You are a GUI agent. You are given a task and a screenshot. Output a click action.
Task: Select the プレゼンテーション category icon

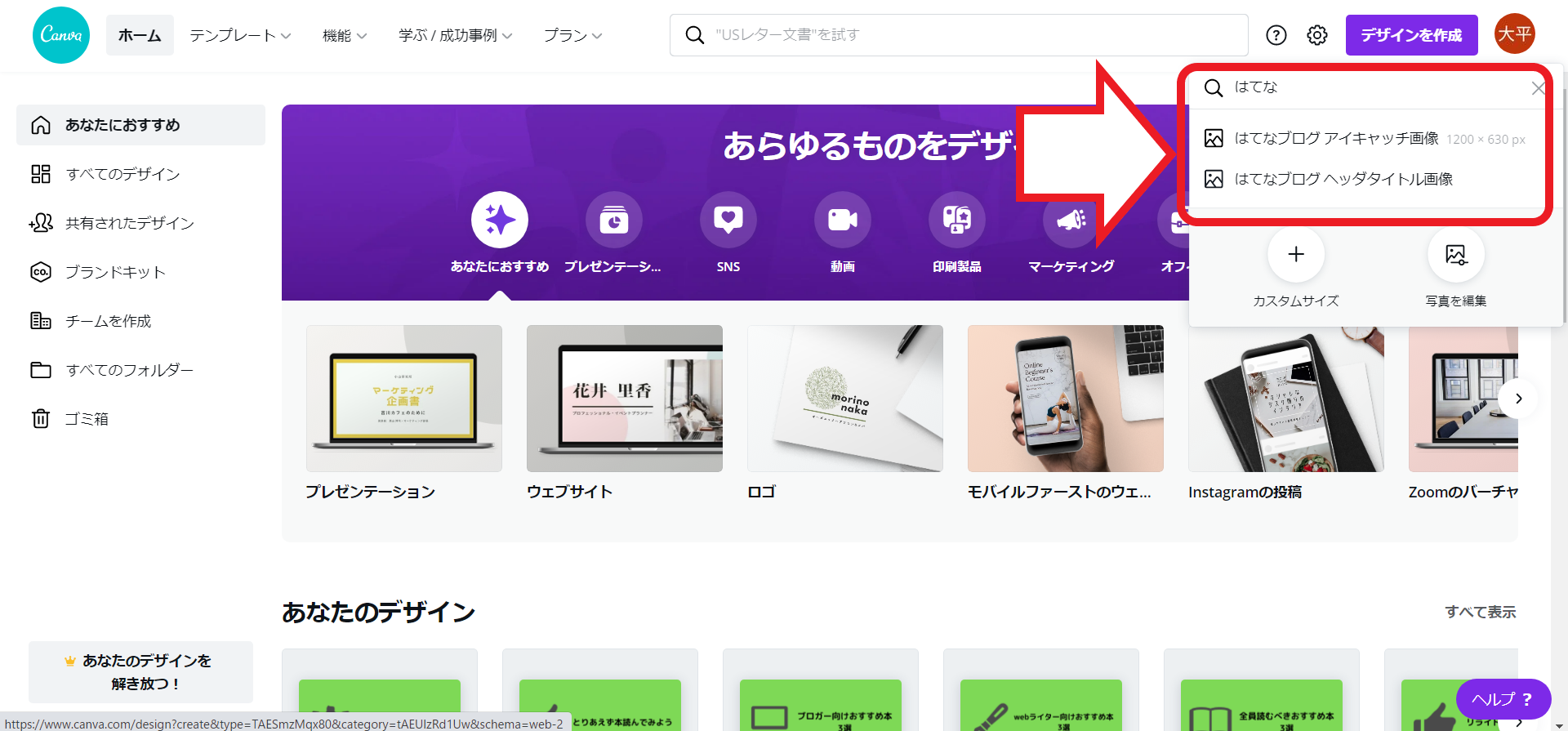click(x=614, y=220)
